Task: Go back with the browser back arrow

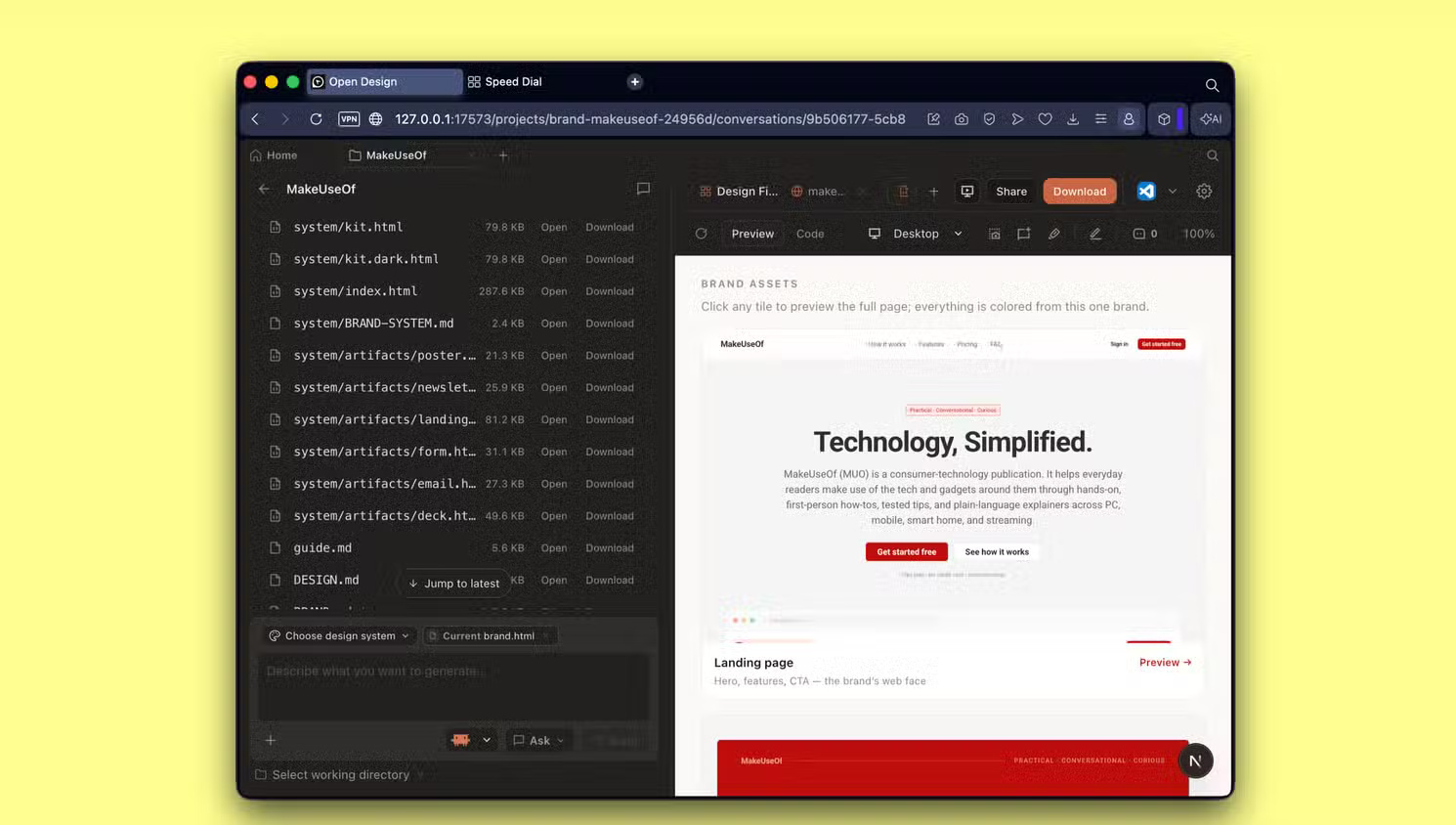Action: click(256, 119)
